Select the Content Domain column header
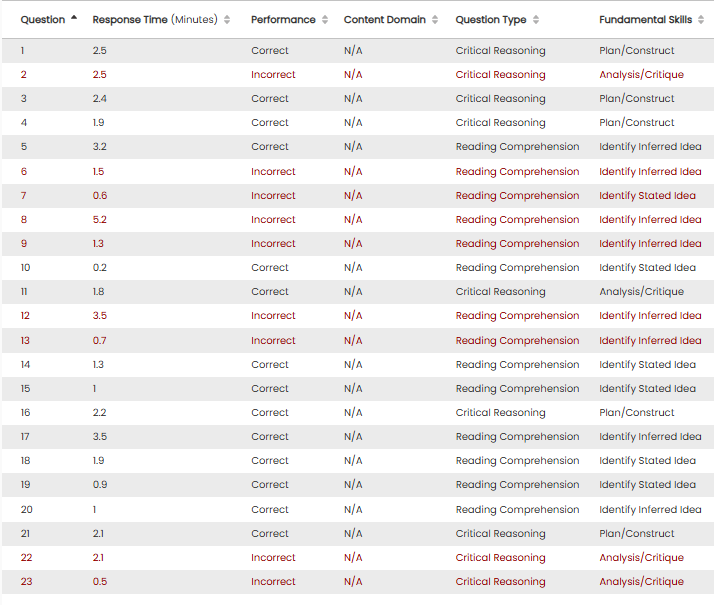The image size is (714, 605). click(x=384, y=20)
